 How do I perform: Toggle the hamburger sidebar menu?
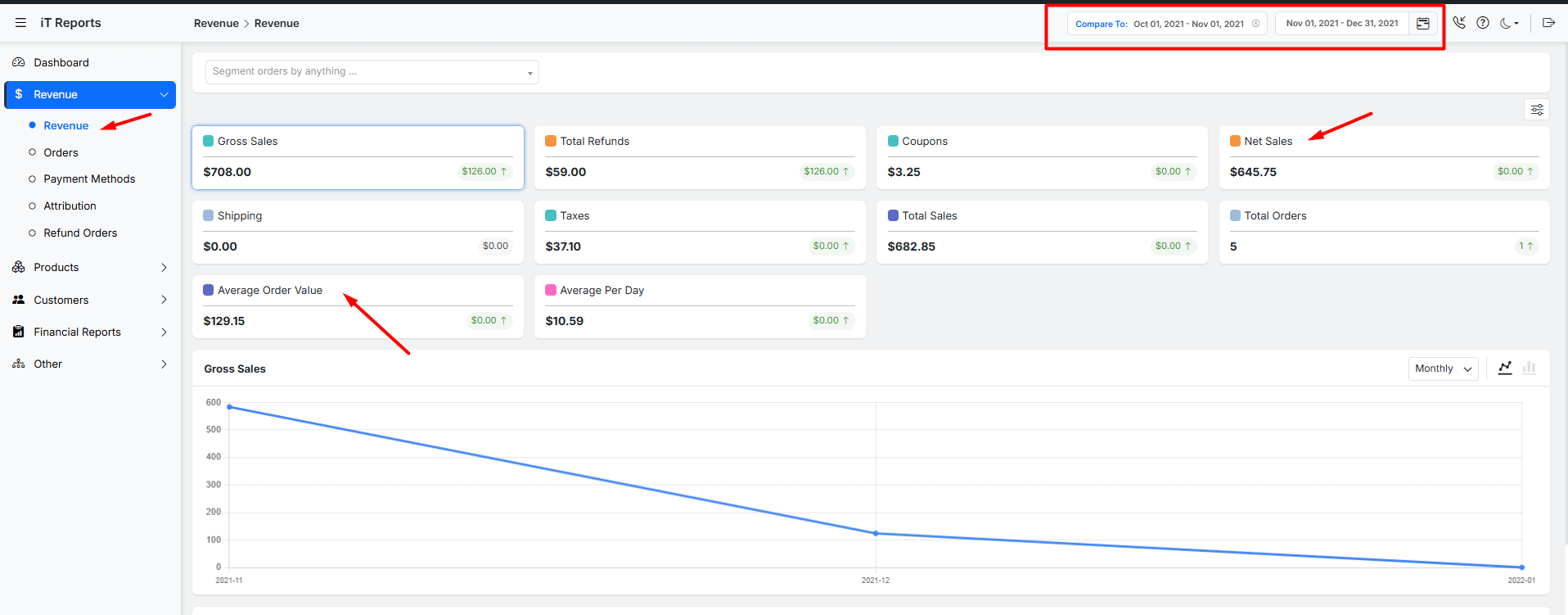20,23
